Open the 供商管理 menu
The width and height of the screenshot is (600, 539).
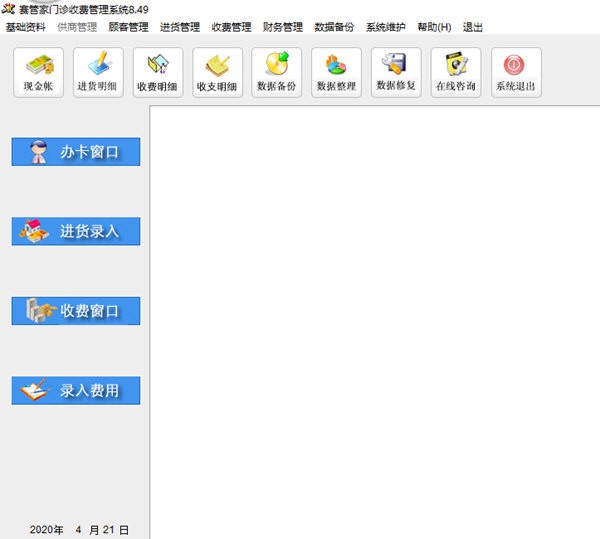click(77, 27)
